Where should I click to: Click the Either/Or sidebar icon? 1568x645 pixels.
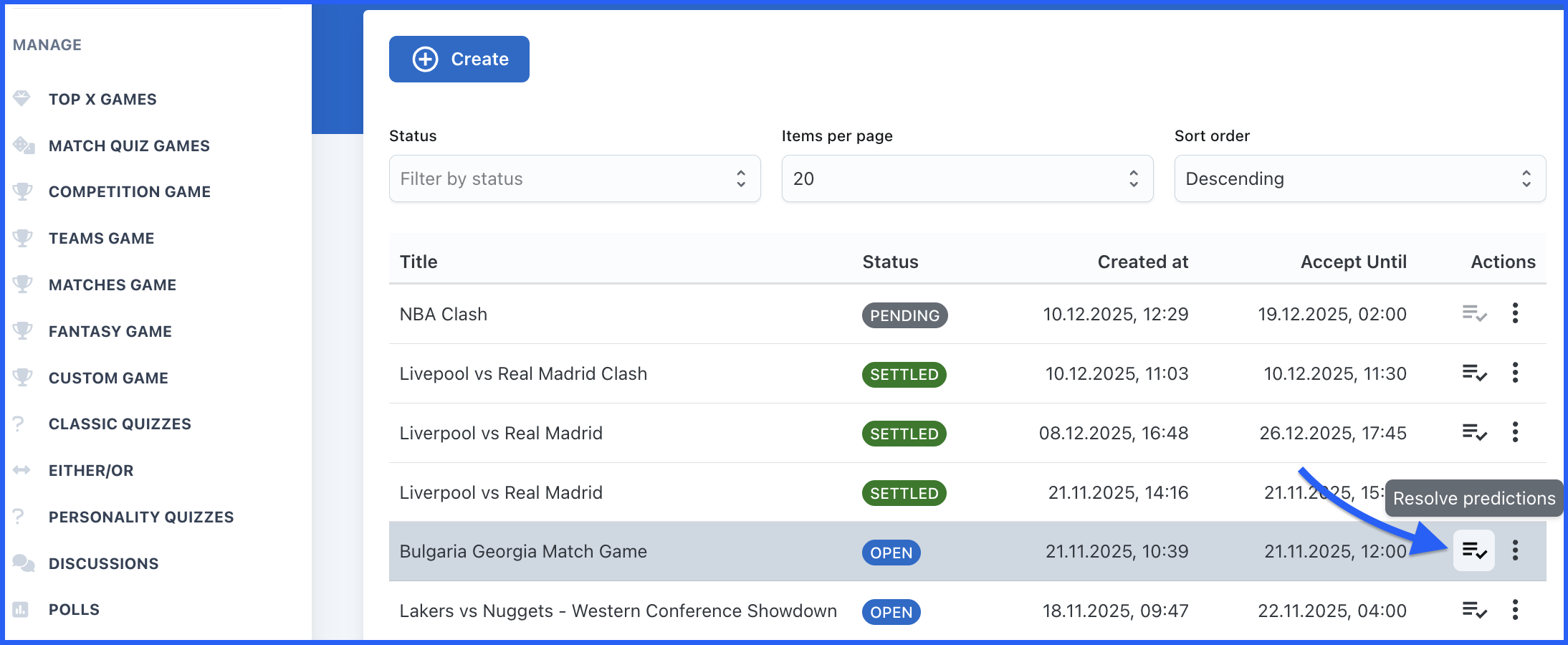click(x=21, y=470)
